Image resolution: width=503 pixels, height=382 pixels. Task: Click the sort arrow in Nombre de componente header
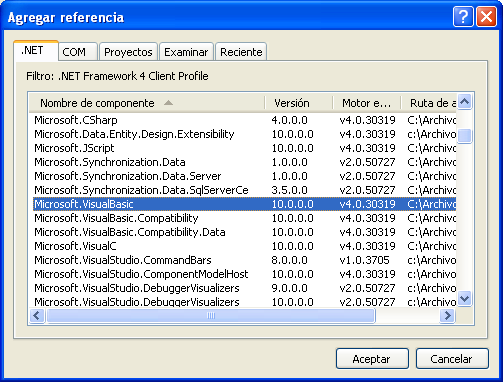pos(168,103)
